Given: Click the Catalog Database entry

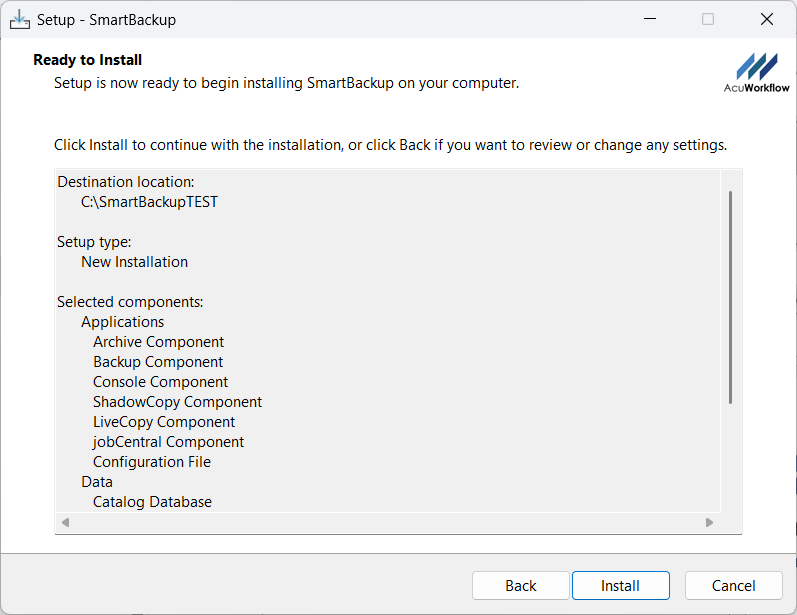Looking at the screenshot, I should (x=152, y=502).
